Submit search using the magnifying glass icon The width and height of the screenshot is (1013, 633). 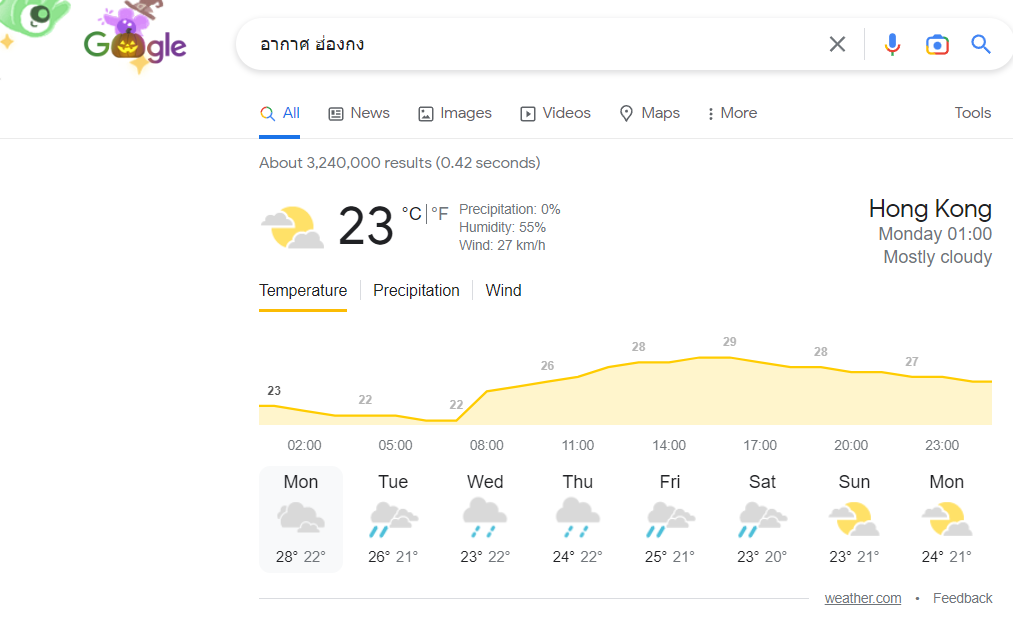[981, 45]
